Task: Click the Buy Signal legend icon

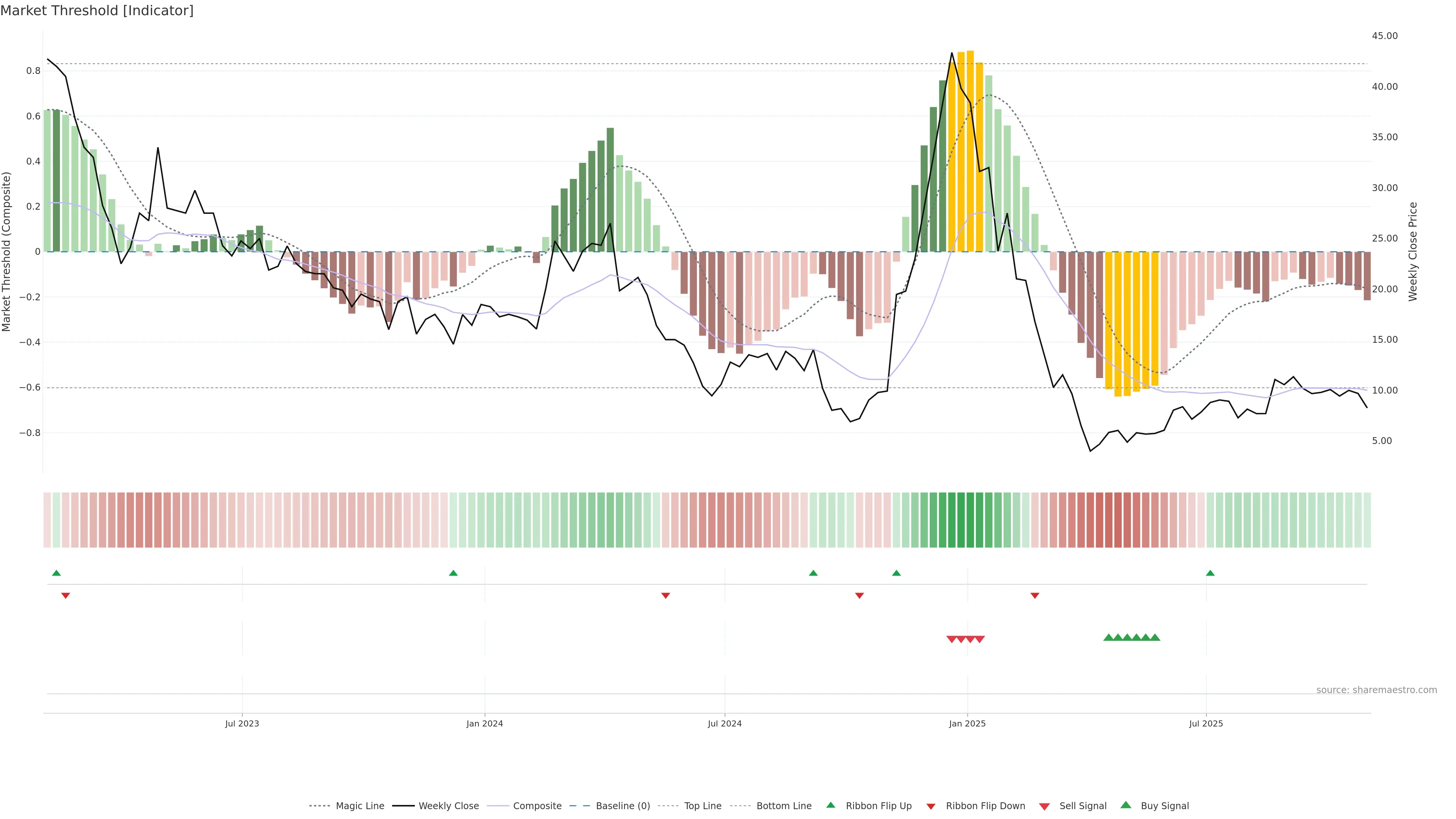Action: [x=1125, y=805]
